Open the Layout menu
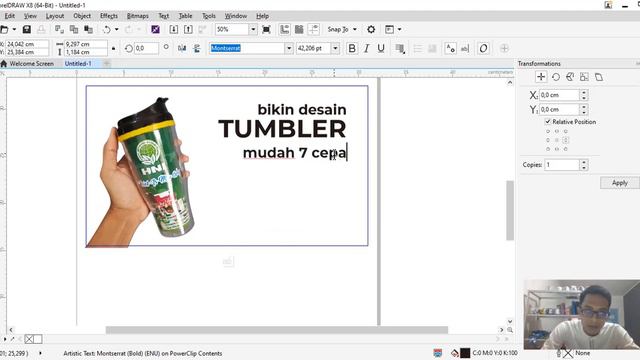This screenshot has height=360, width=640. coord(55,16)
